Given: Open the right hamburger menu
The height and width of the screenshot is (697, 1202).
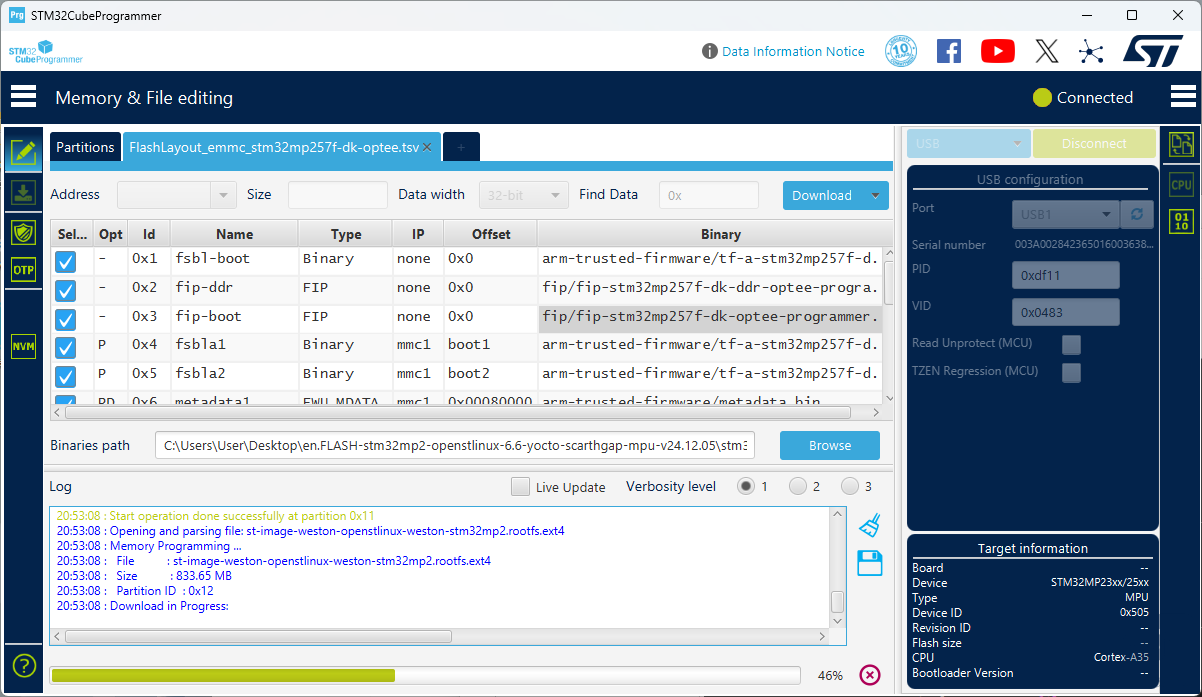Looking at the screenshot, I should pyautogui.click(x=1183, y=97).
